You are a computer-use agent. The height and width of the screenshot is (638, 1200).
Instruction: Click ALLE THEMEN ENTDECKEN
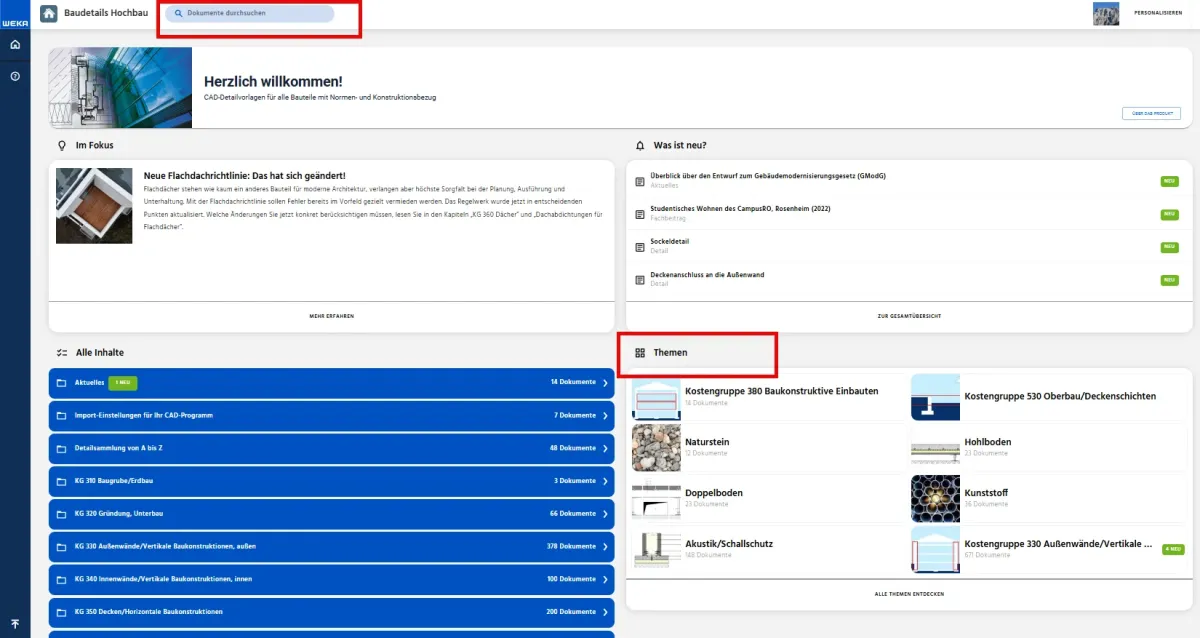click(x=909, y=594)
